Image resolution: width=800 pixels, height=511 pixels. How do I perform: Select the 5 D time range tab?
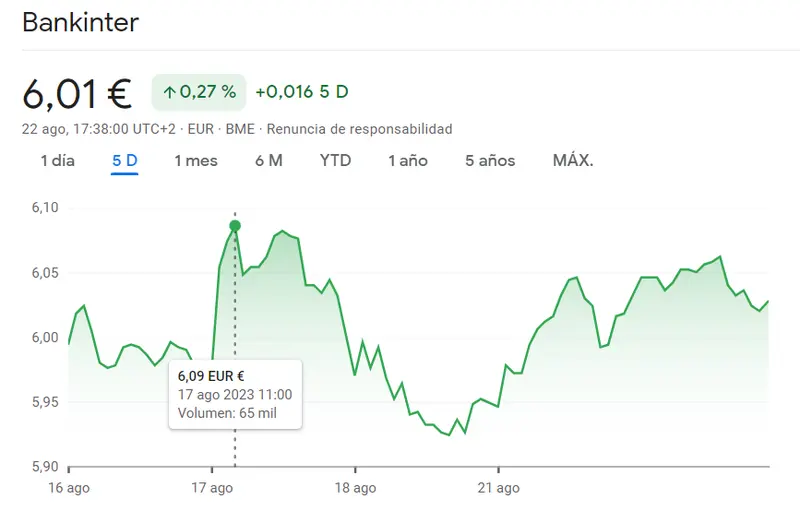tap(124, 161)
